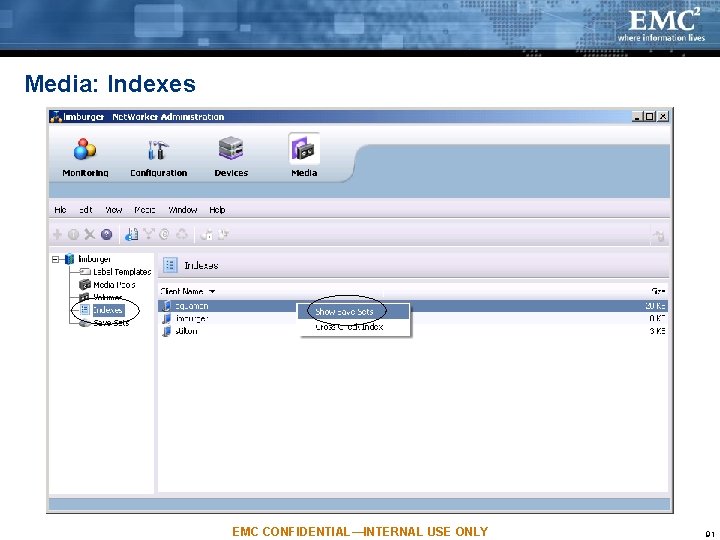
Task: Minimize the NetWorker Administration window
Action: [x=636, y=117]
